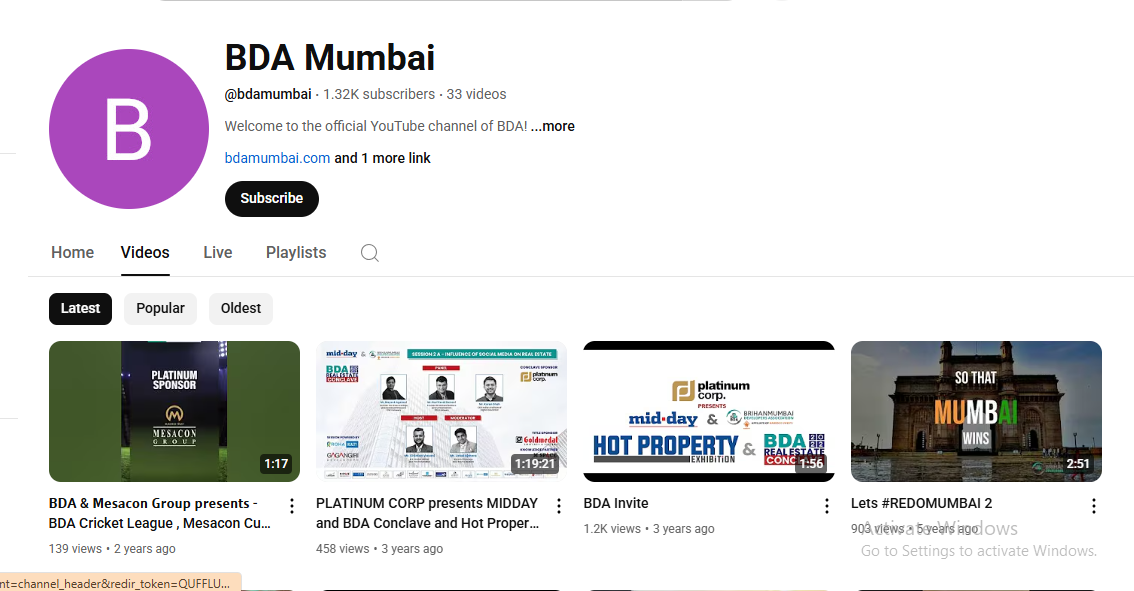Select the Latest sort chip
This screenshot has height=591, width=1134.
(x=80, y=309)
